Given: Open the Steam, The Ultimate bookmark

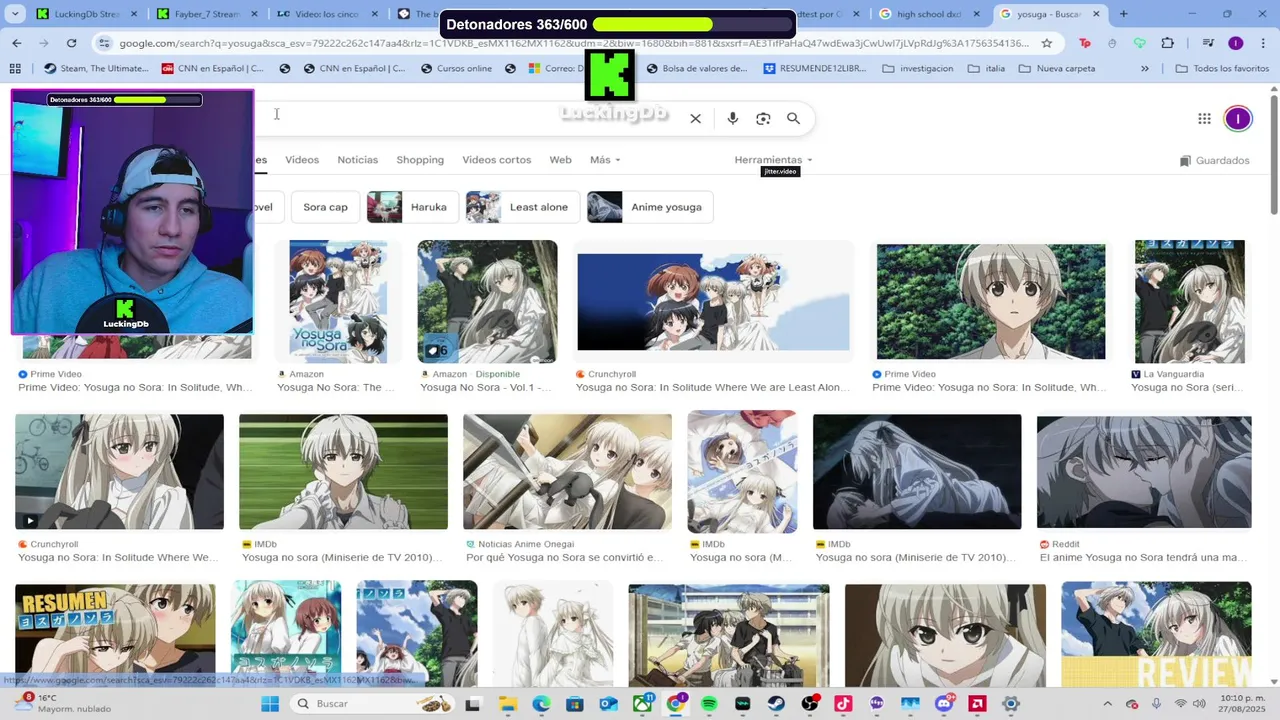Looking at the screenshot, I should [x=98, y=68].
